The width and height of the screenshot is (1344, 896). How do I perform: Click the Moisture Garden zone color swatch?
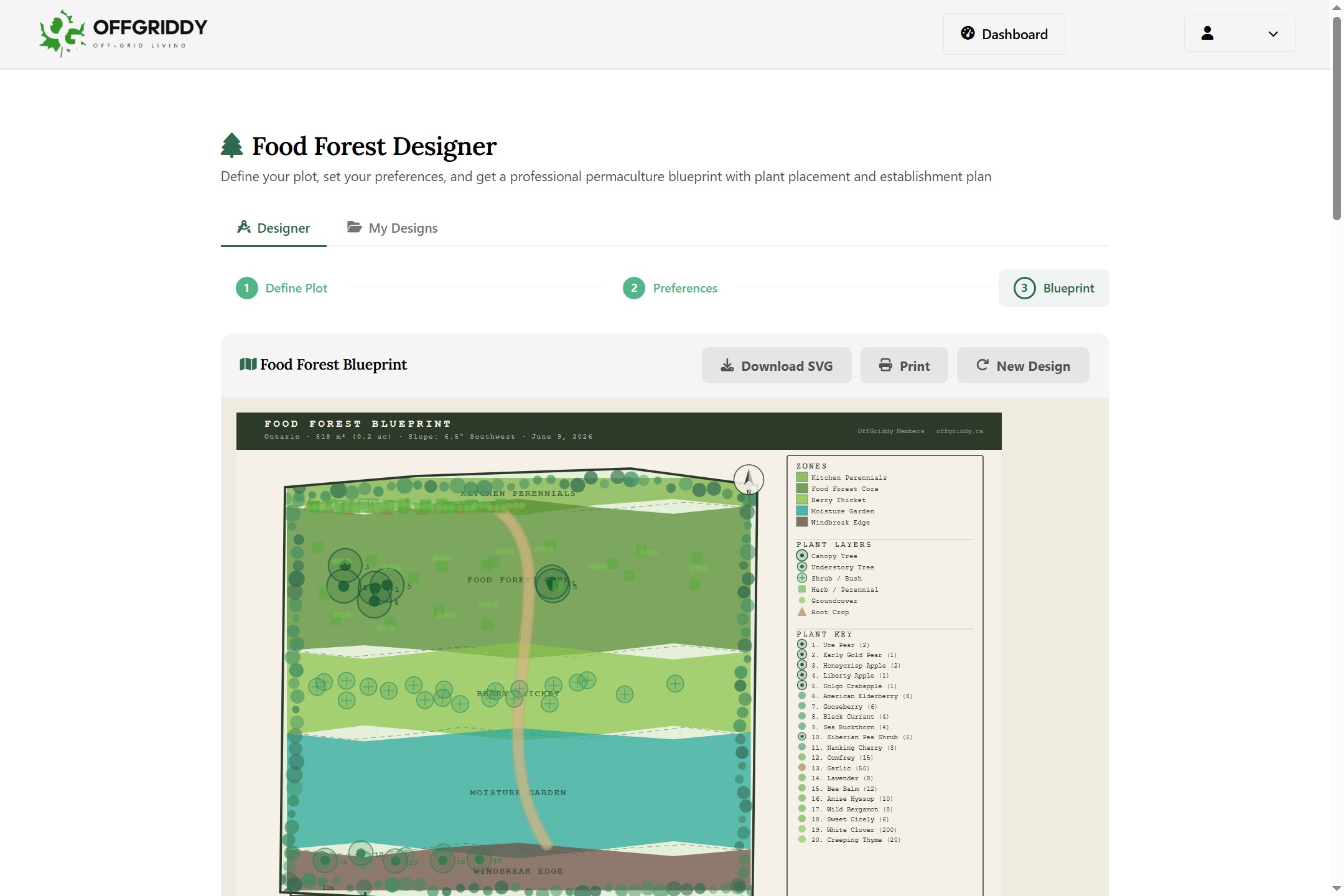click(x=801, y=511)
